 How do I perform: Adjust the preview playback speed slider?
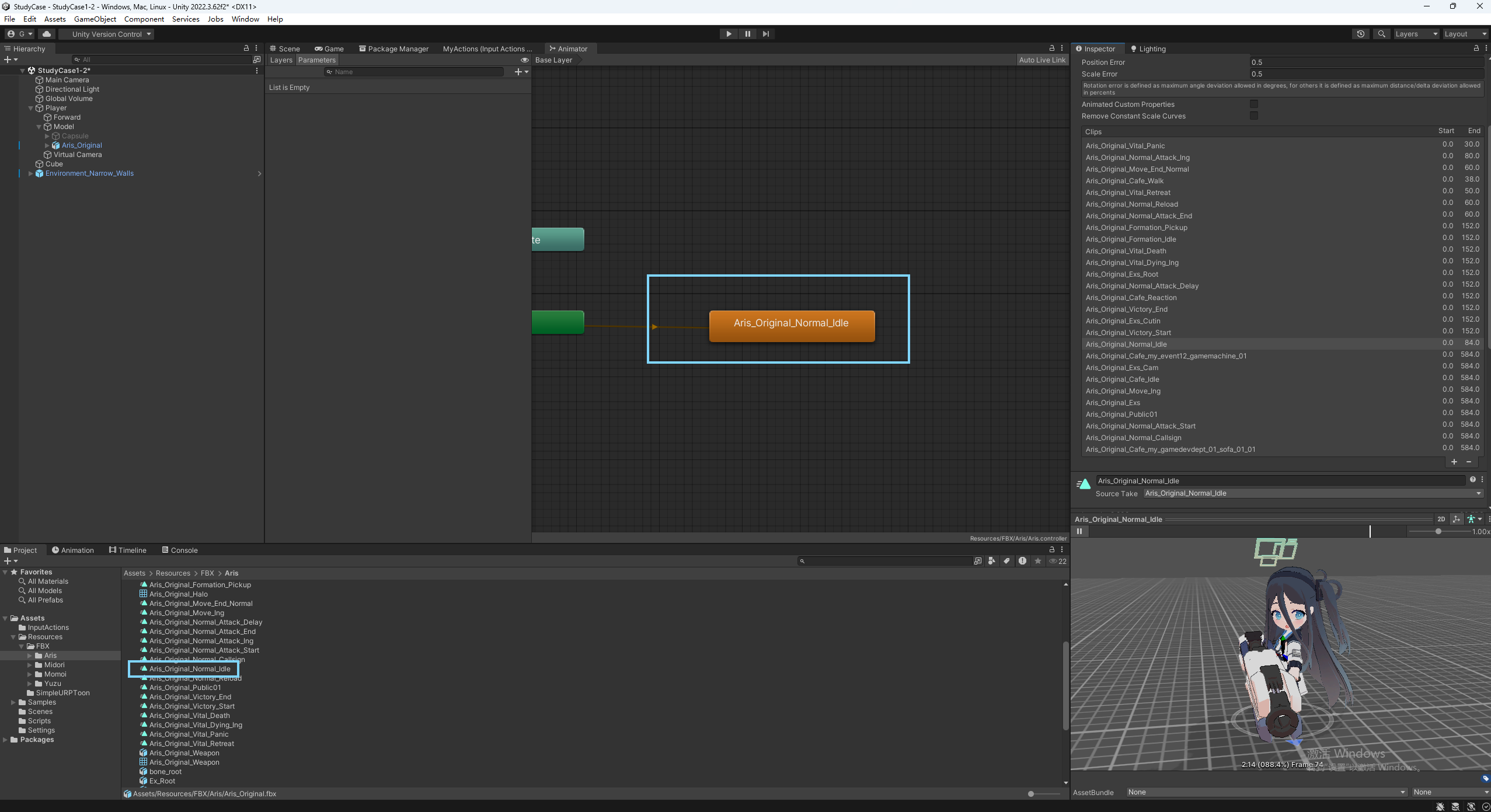[1438, 531]
